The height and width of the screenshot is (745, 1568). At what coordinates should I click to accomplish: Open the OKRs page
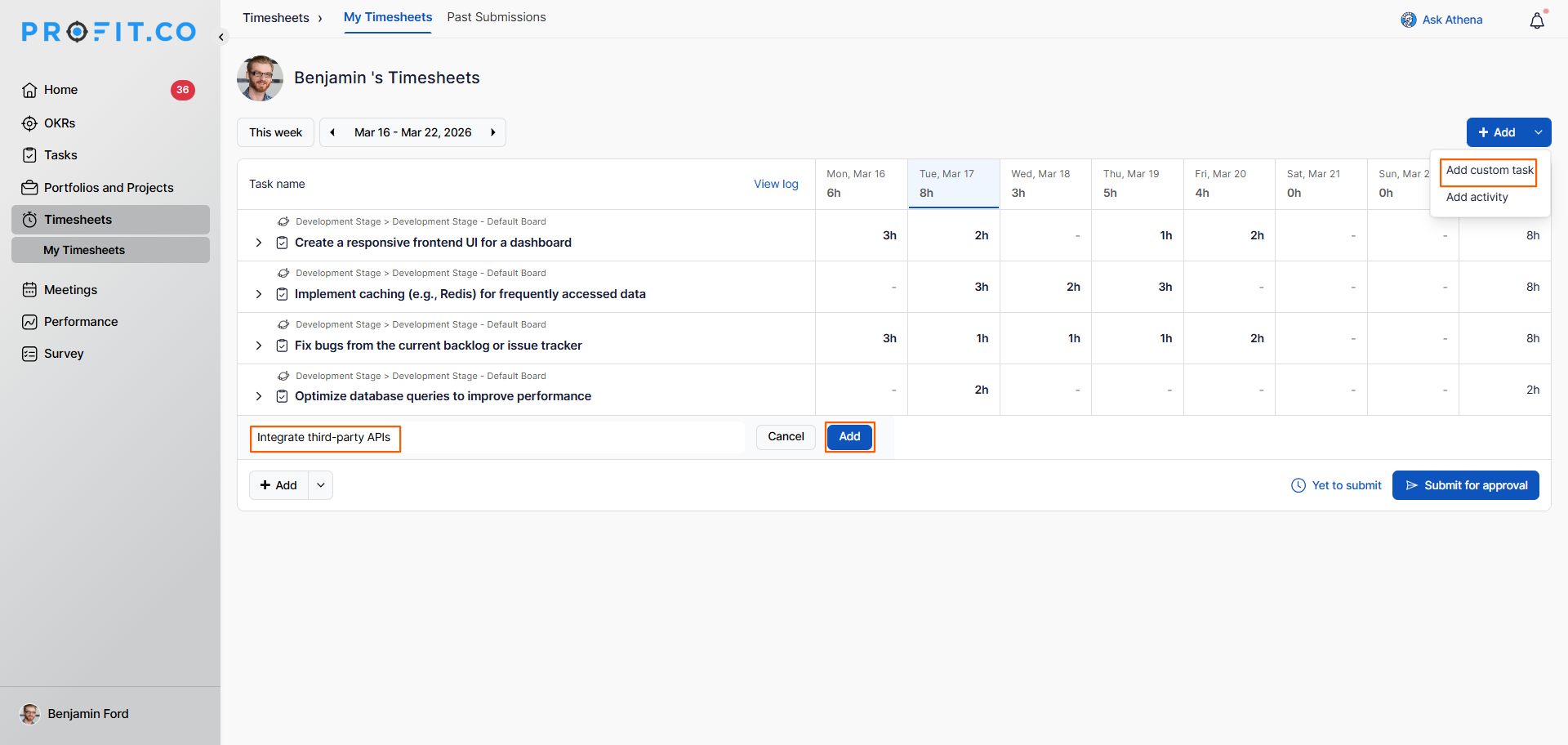pyautogui.click(x=59, y=123)
